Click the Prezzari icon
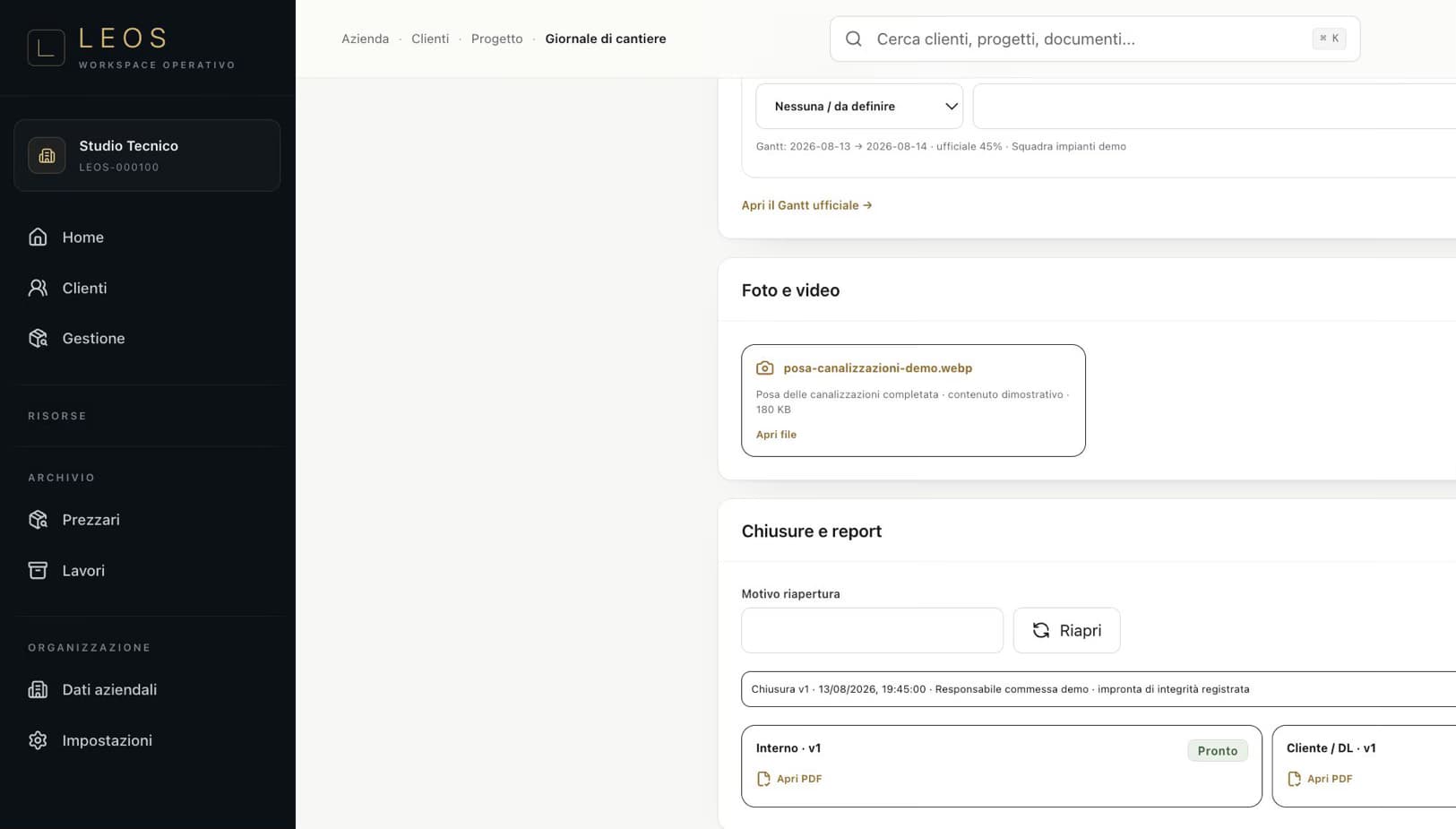Image resolution: width=1456 pixels, height=829 pixels. tap(38, 520)
